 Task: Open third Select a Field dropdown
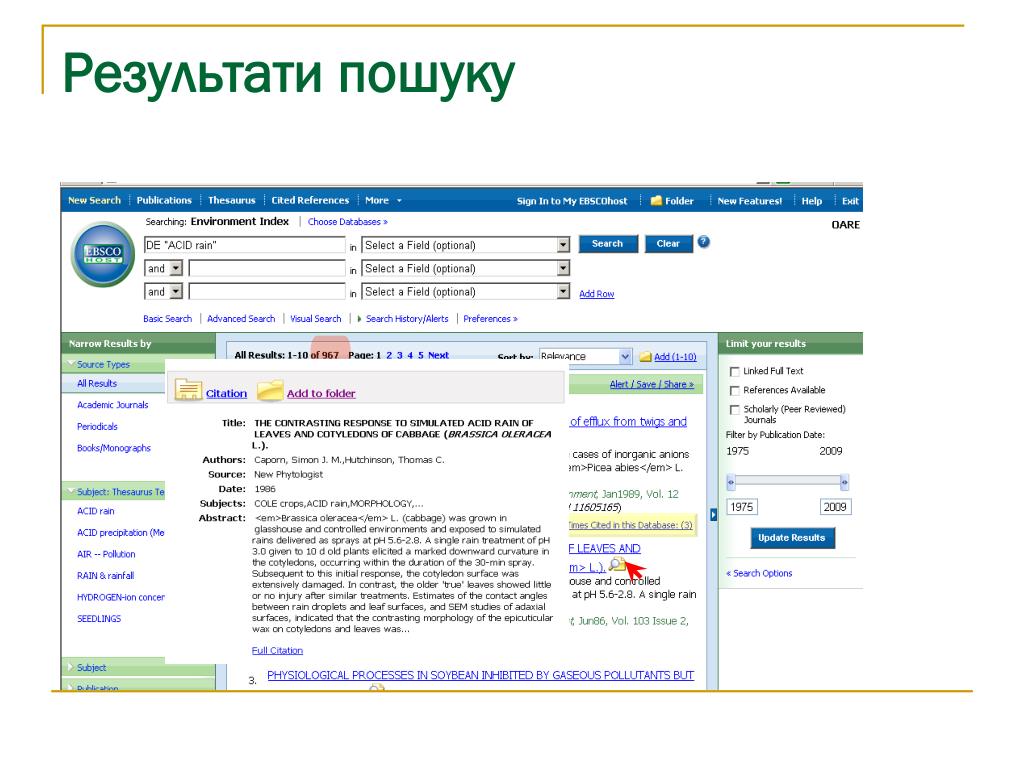click(564, 292)
